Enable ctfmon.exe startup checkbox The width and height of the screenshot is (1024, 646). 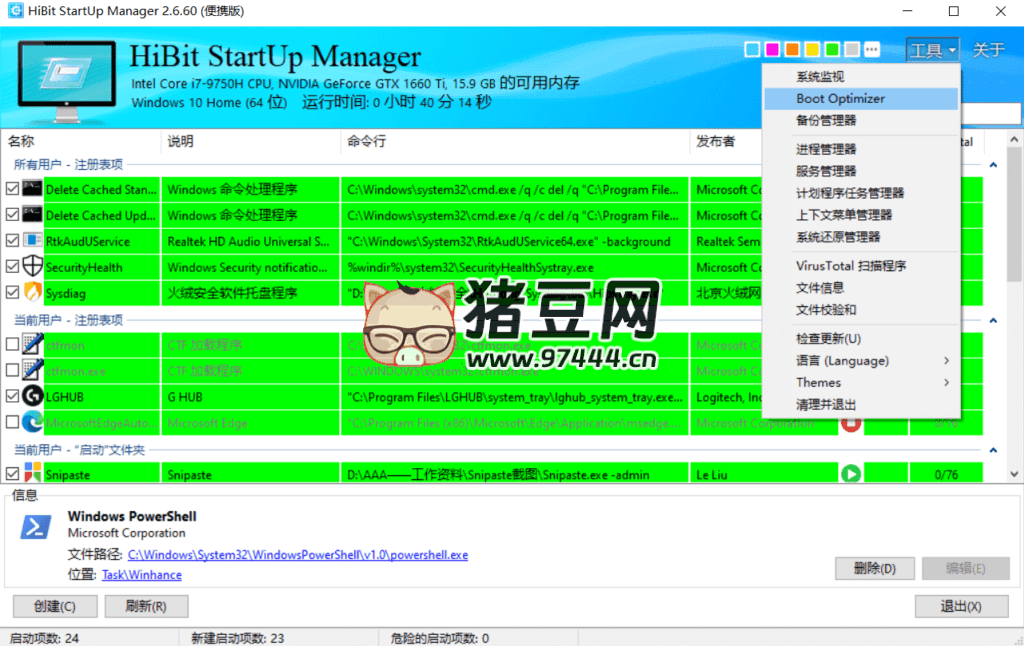coord(12,370)
